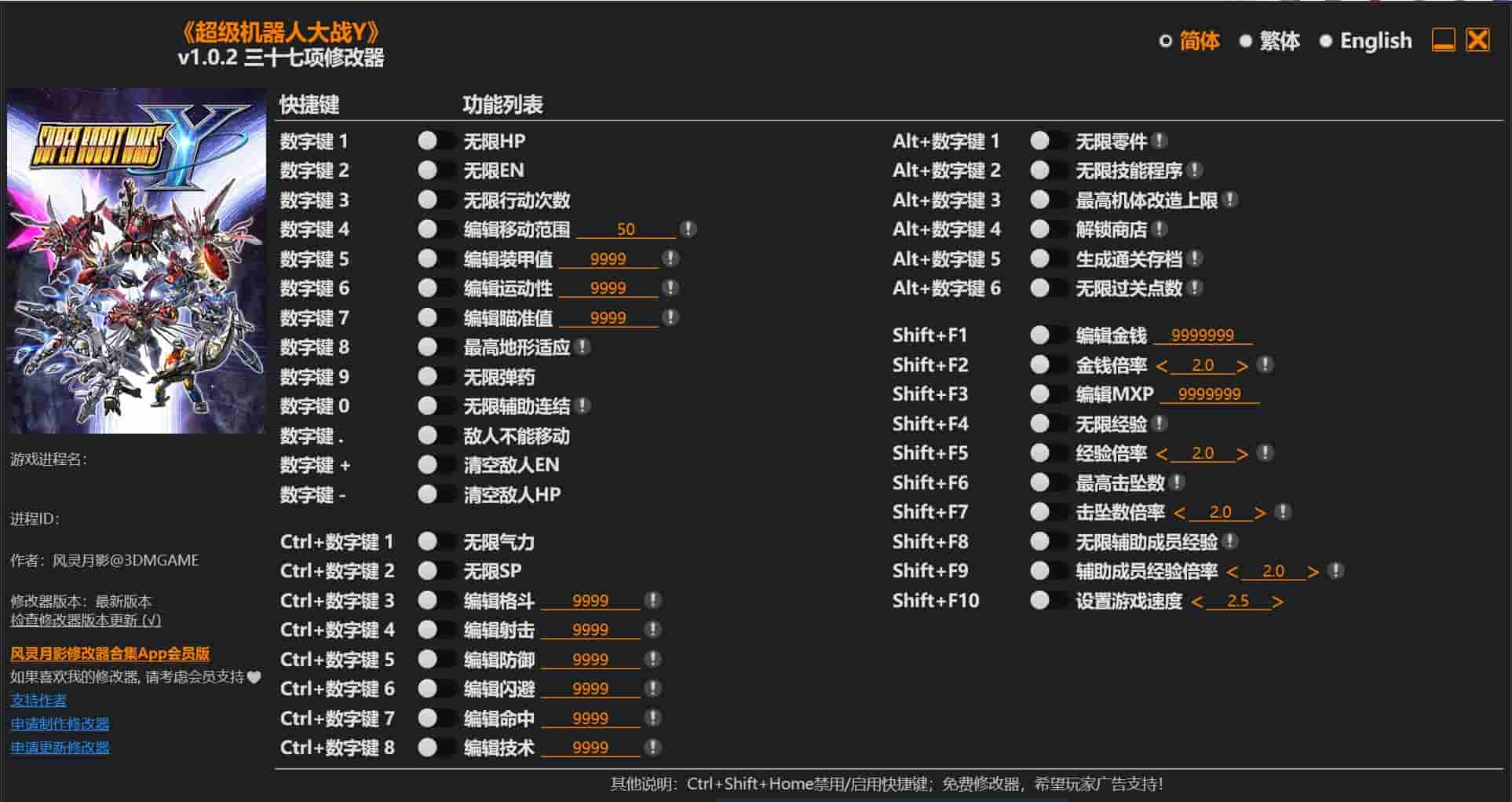This screenshot has height=802, width=1512.
Task: Click info icon beside 无限辅助连结
Action: click(x=583, y=406)
